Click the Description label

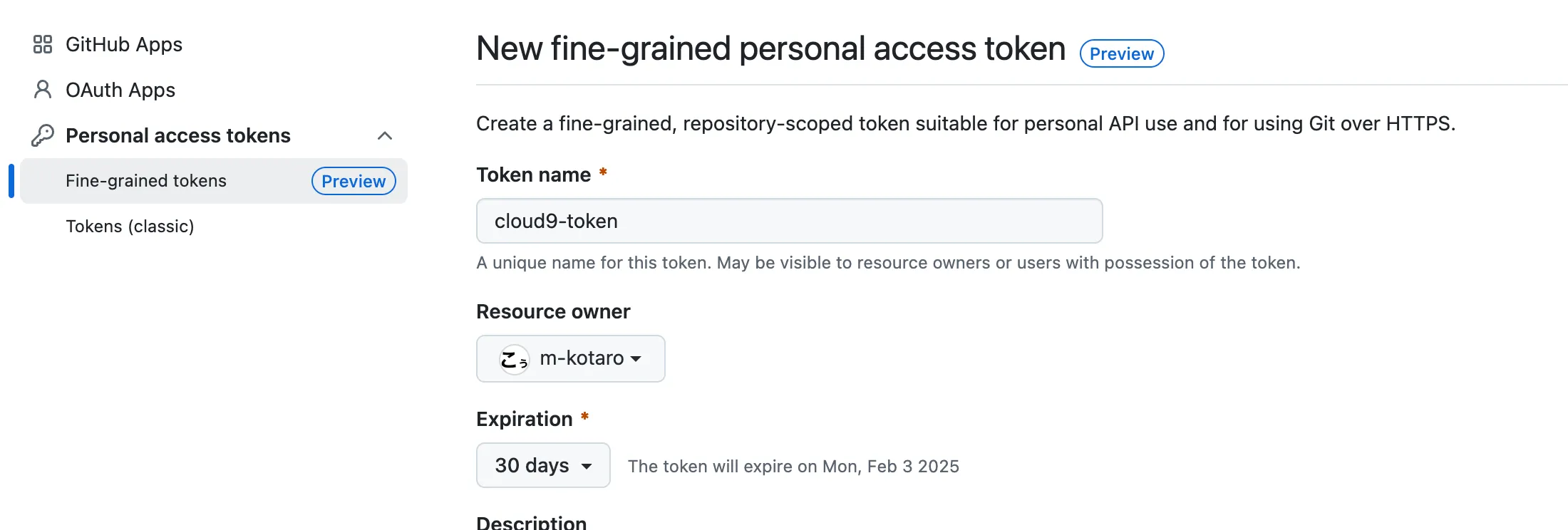(x=532, y=523)
